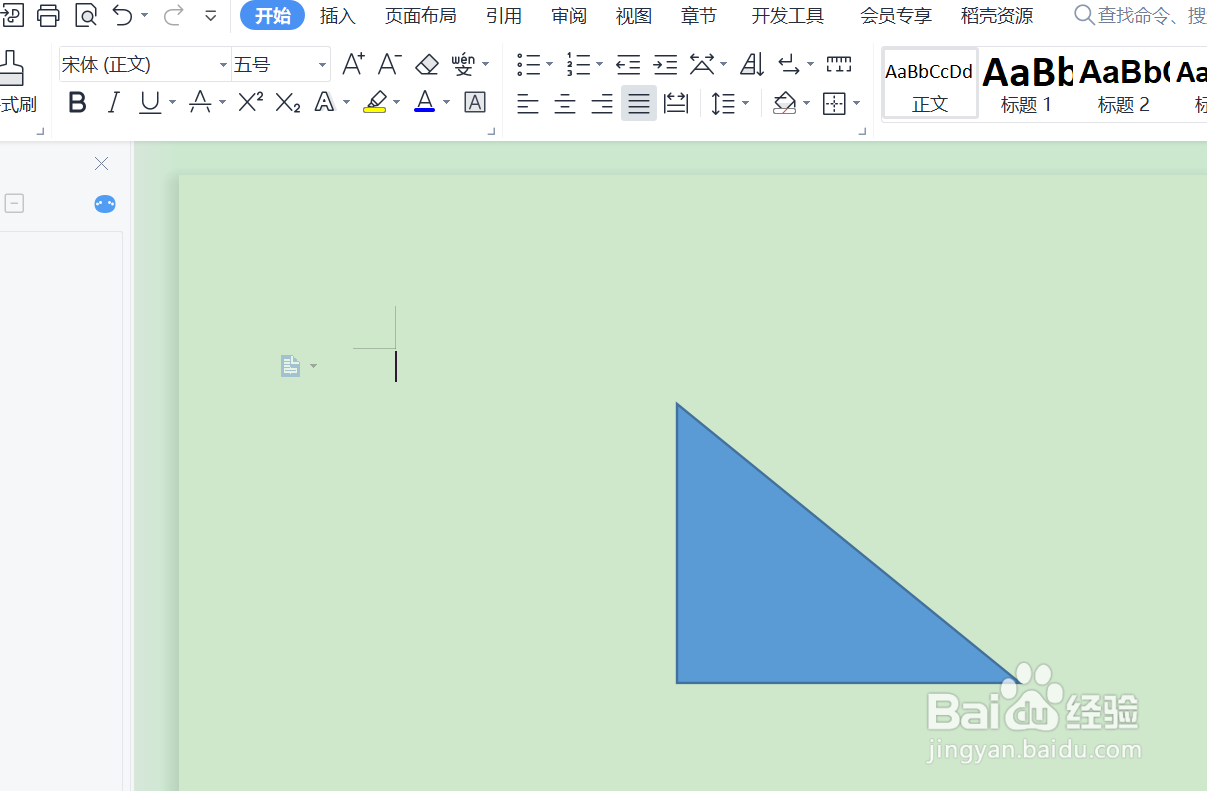
Task: Open line spacing options
Action: (723, 103)
